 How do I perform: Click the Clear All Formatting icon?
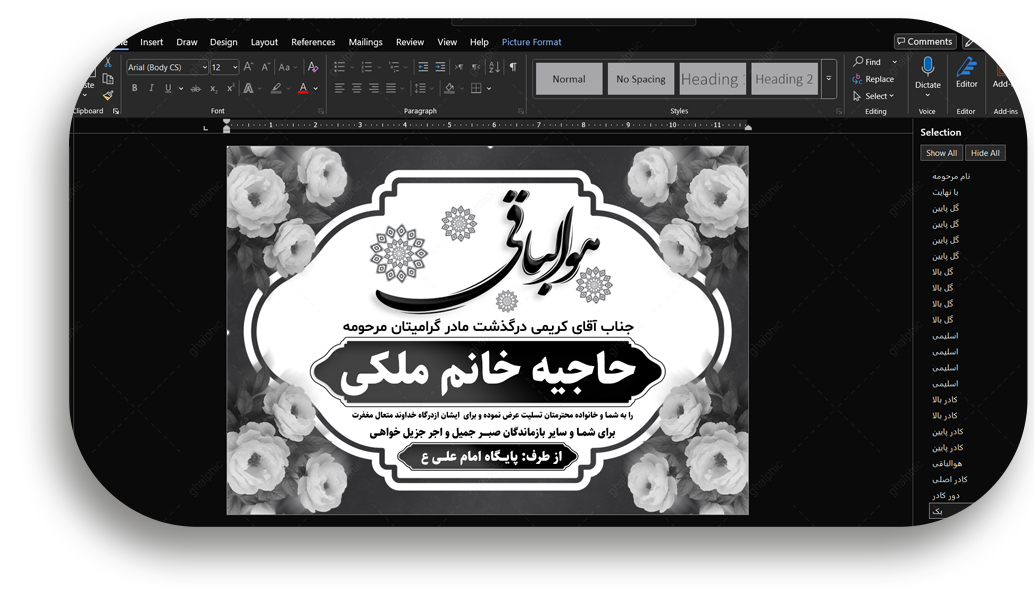(x=312, y=67)
